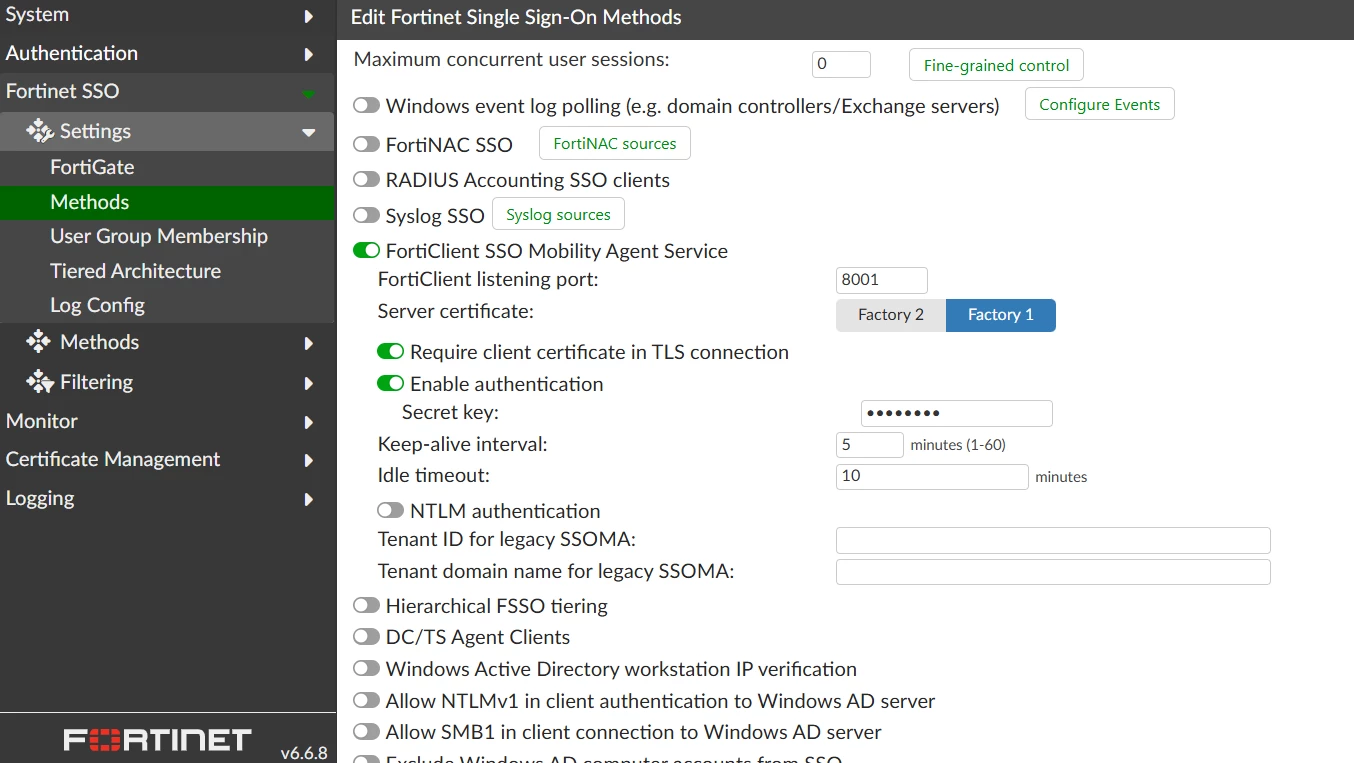The image size is (1354, 763).
Task: Toggle RADIUS Accounting SSO clients
Action: (366, 180)
